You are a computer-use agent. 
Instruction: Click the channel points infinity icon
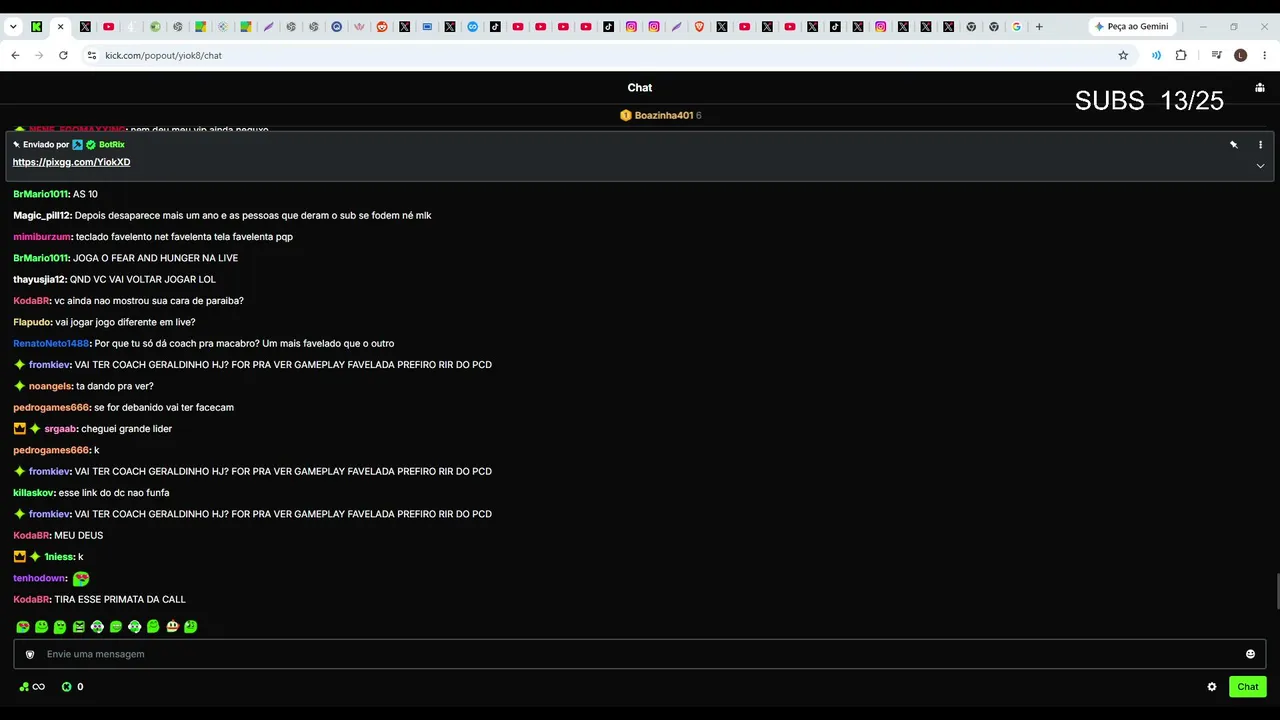click(x=39, y=687)
